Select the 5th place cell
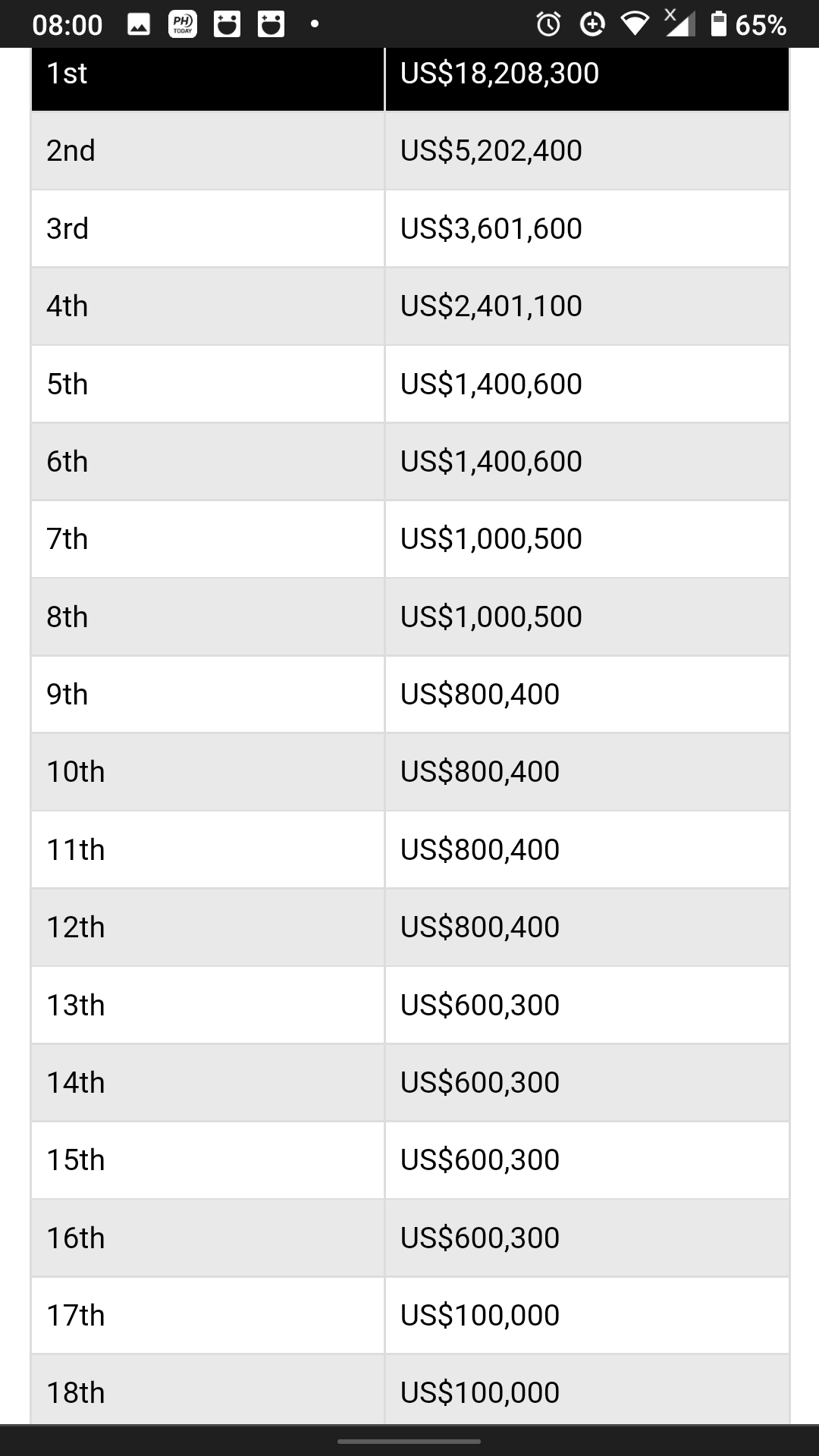 [208, 384]
